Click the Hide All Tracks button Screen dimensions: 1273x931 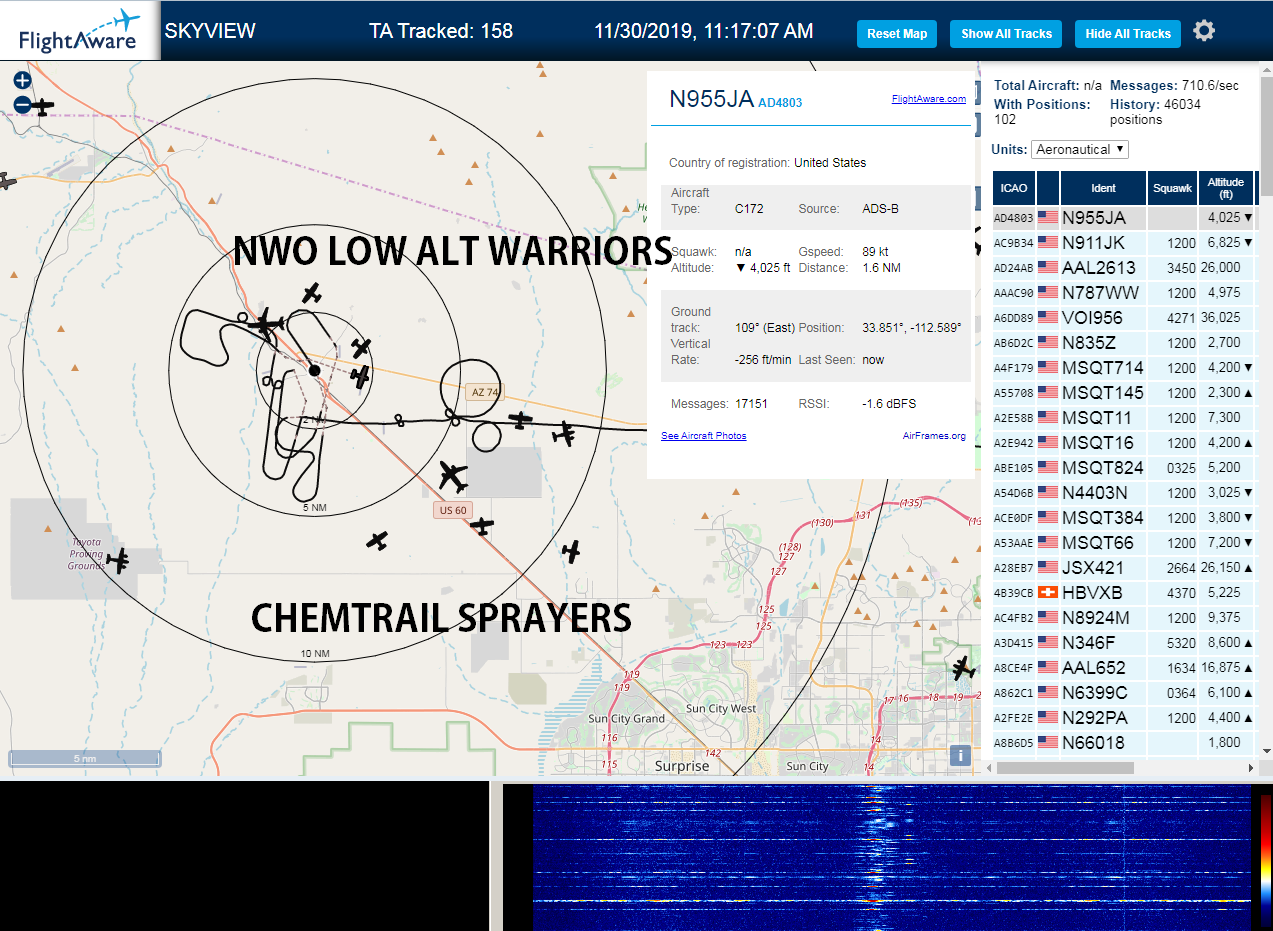click(1128, 33)
